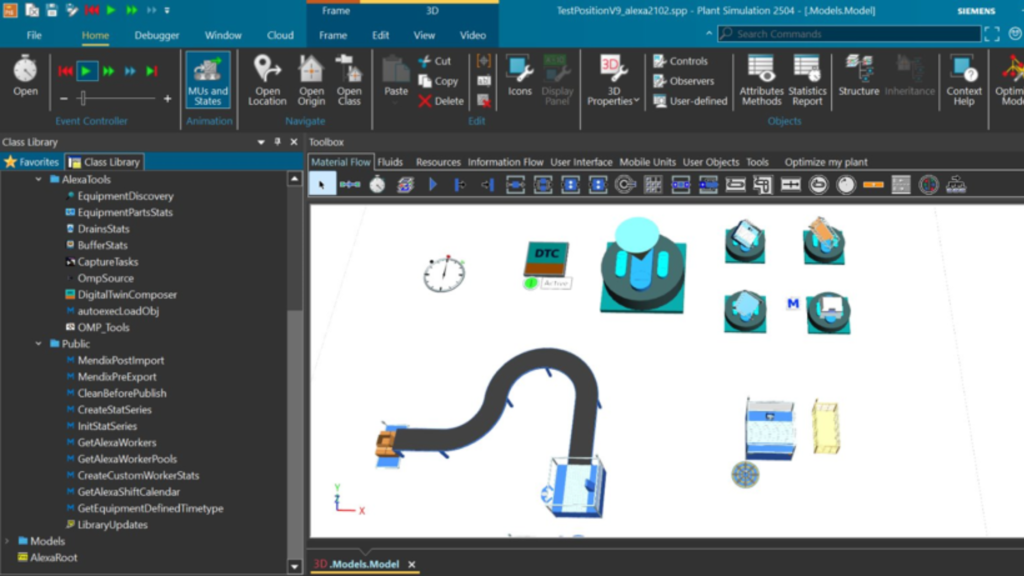Open Controls in Objects group
The height and width of the screenshot is (576, 1024).
pos(680,61)
